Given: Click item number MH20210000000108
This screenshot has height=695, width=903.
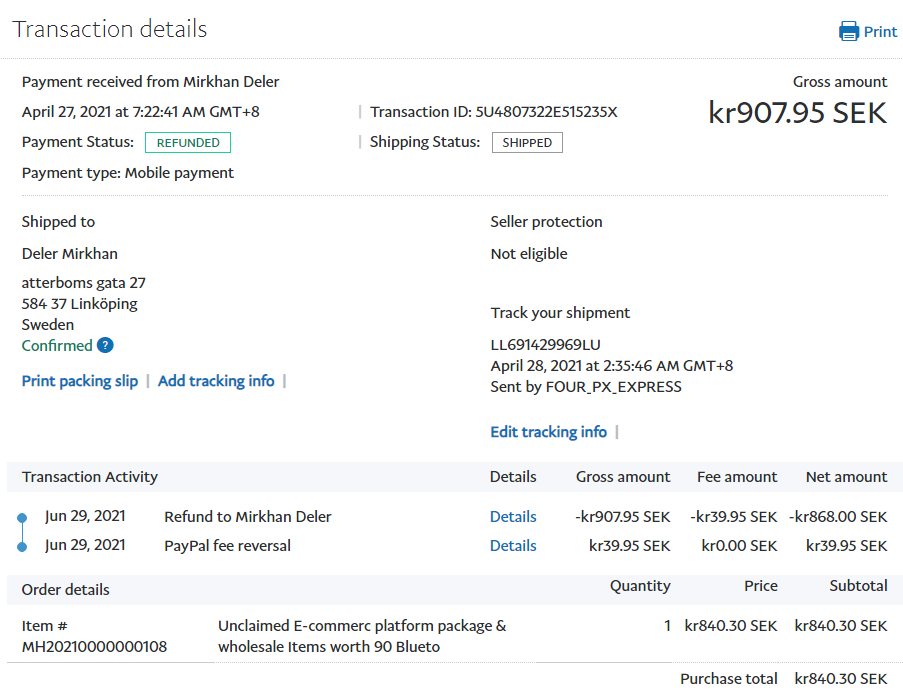Looking at the screenshot, I should click(94, 647).
